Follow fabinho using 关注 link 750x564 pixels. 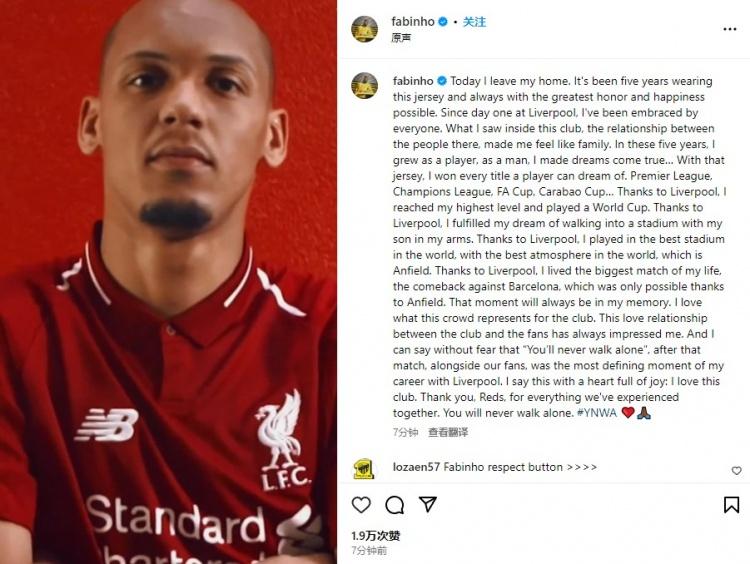(474, 22)
